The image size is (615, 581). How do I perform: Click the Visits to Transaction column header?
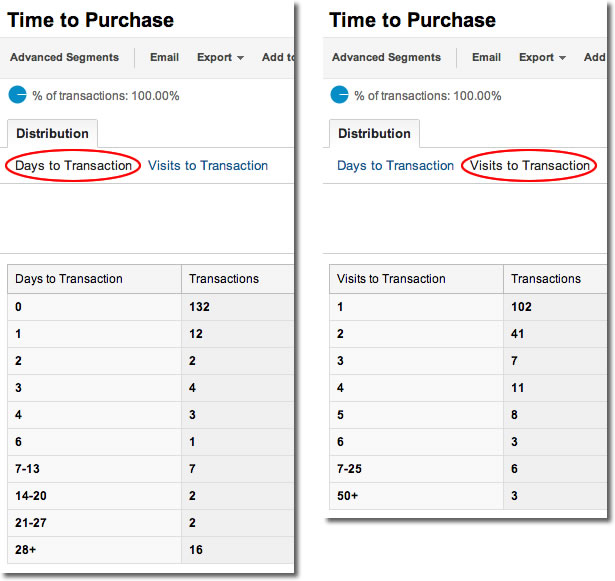tap(391, 279)
